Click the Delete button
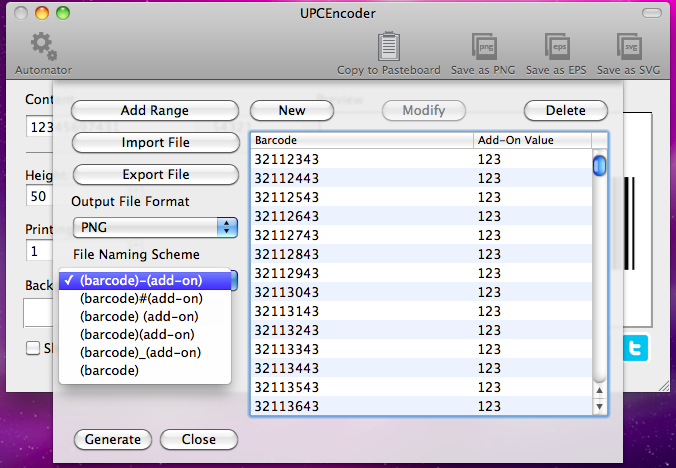This screenshot has width=676, height=468. pyautogui.click(x=566, y=110)
